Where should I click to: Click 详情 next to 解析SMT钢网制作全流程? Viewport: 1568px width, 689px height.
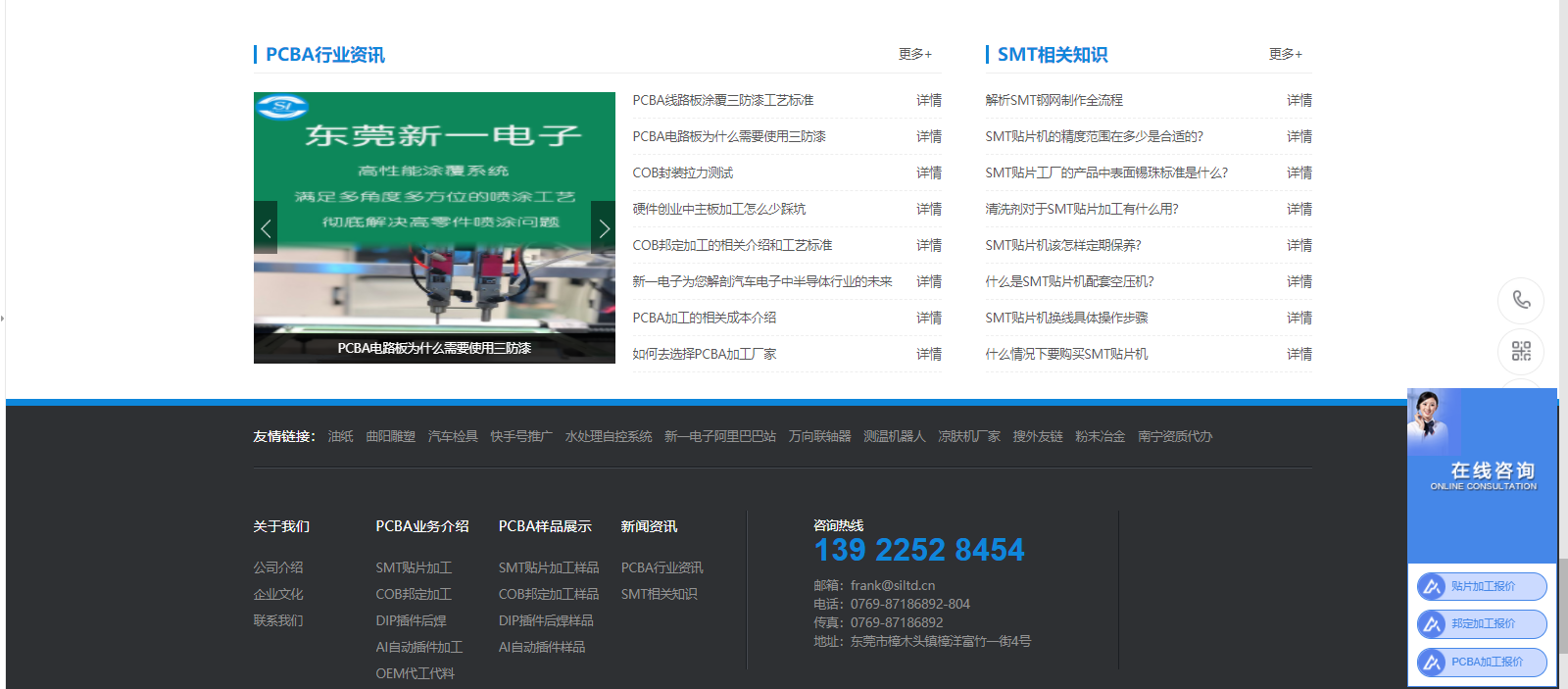pyautogui.click(x=1298, y=100)
